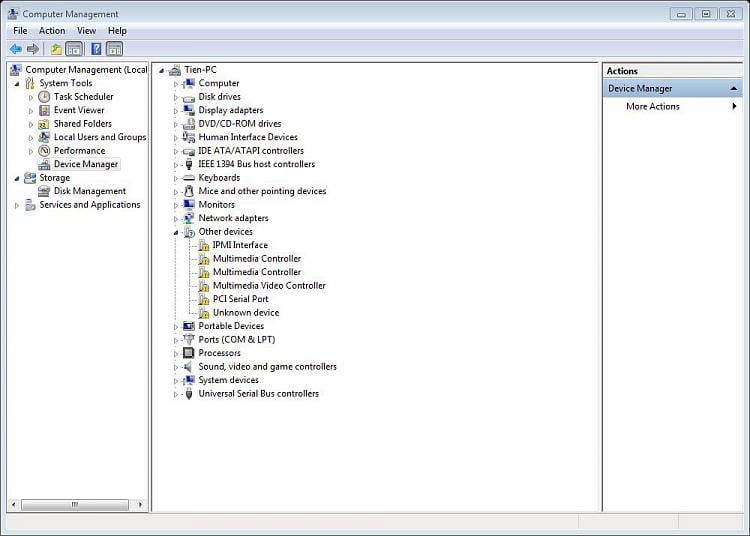750x536 pixels.
Task: Click the IPMI Interface warning icon
Action: [204, 245]
